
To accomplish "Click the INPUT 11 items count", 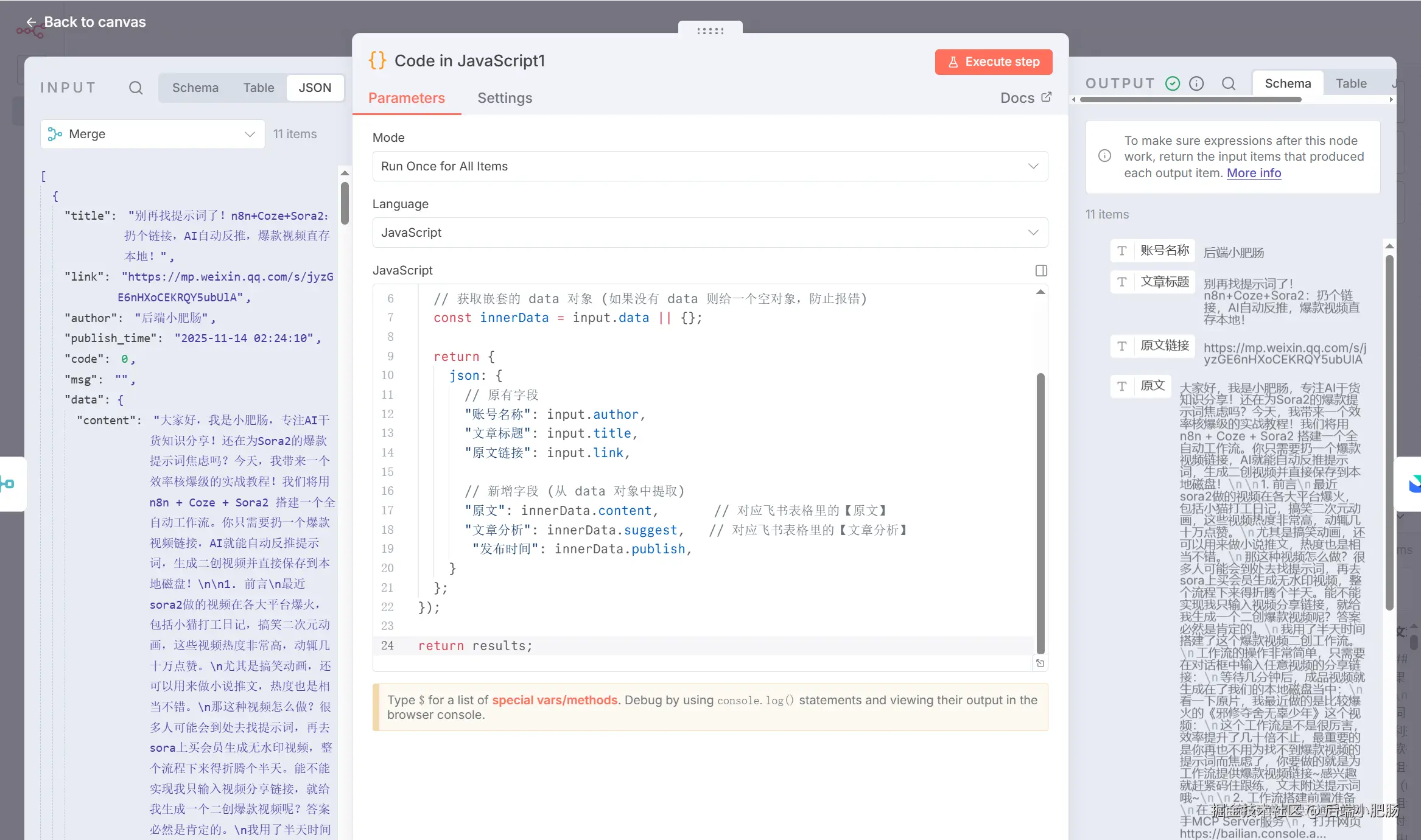I will click(x=295, y=134).
